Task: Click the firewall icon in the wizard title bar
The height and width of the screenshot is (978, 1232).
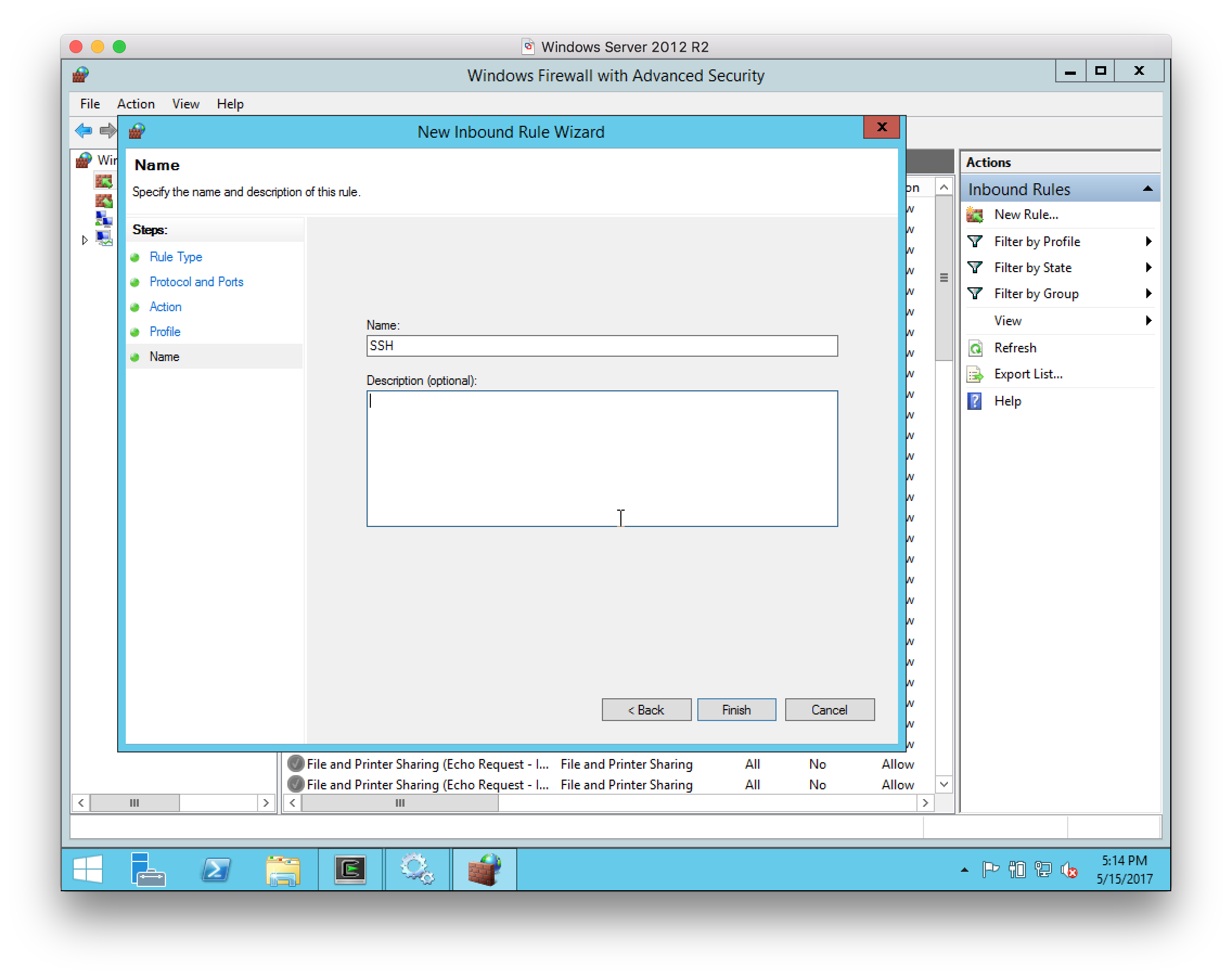Action: [x=137, y=131]
